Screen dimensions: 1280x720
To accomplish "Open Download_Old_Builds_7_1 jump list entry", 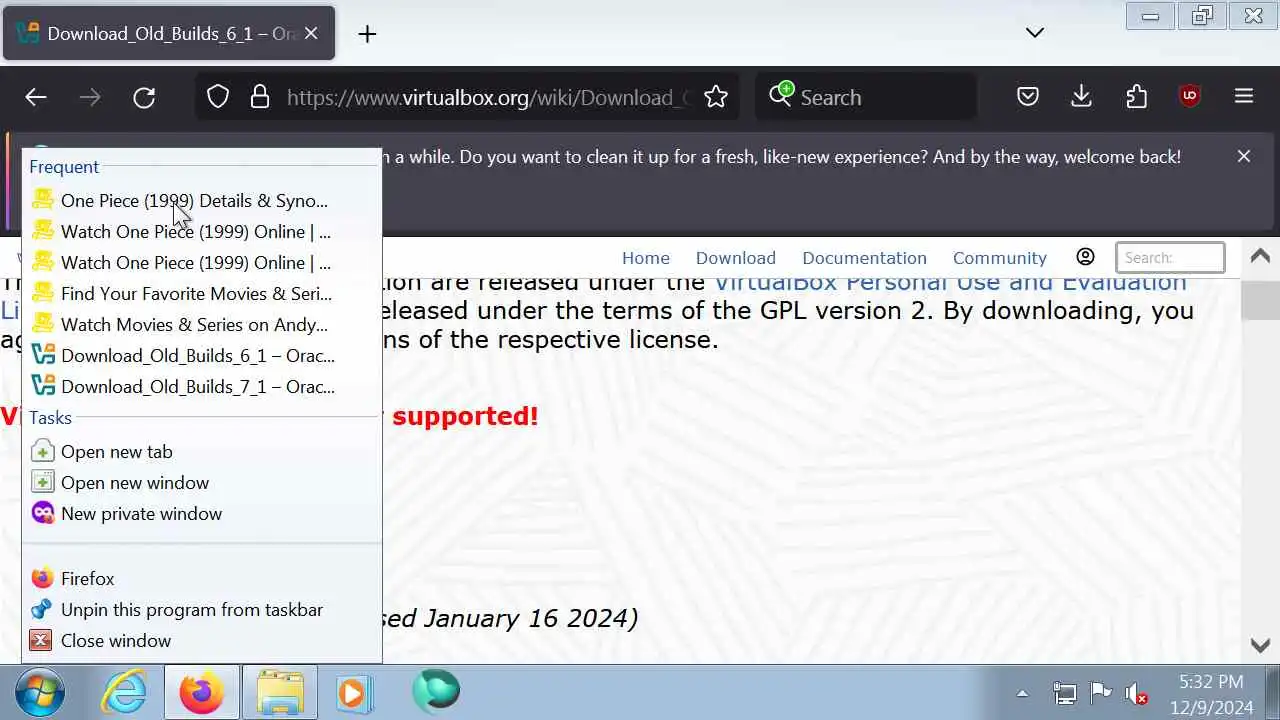I will [x=201, y=387].
